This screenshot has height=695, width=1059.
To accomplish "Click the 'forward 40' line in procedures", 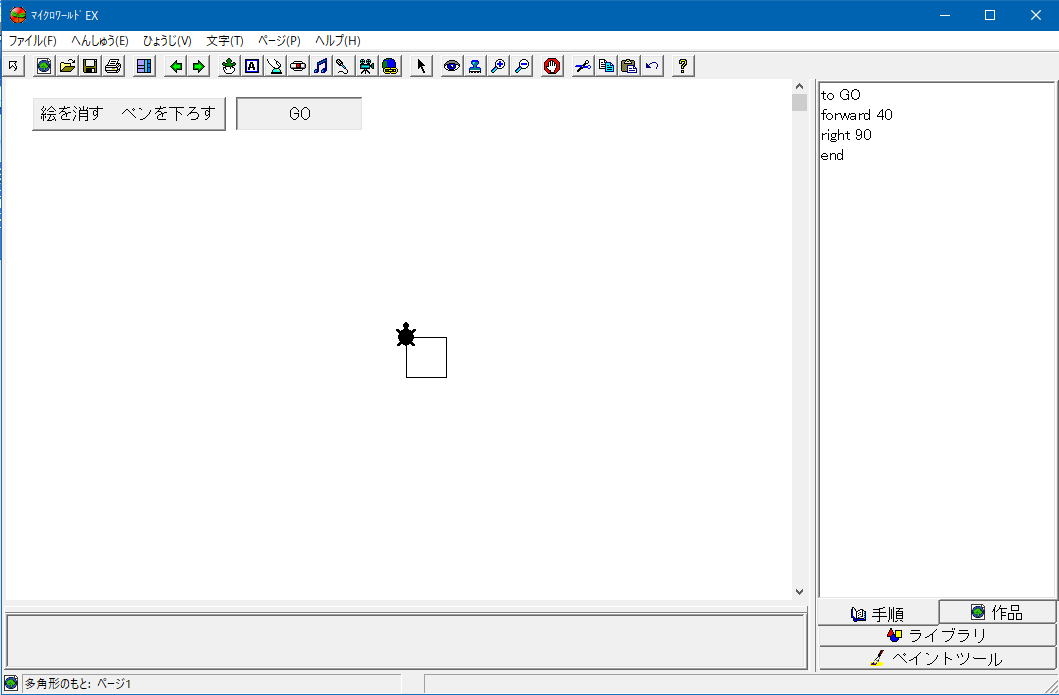I will [x=856, y=115].
